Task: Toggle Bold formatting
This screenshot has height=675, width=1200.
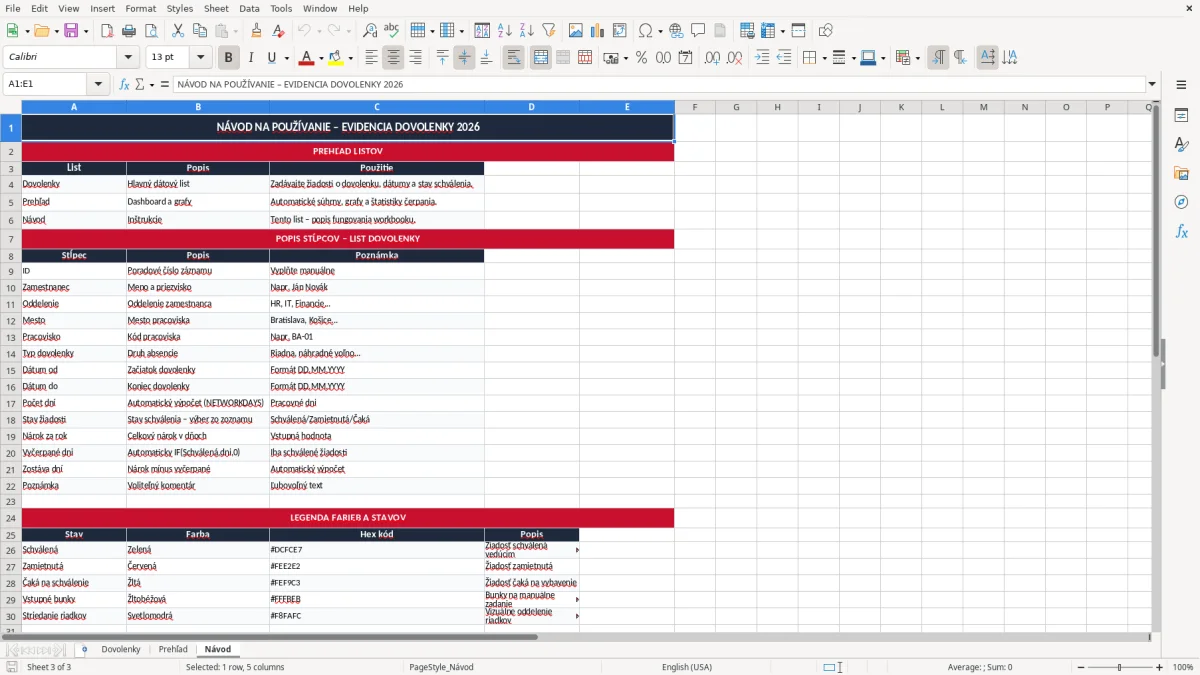Action: [229, 58]
